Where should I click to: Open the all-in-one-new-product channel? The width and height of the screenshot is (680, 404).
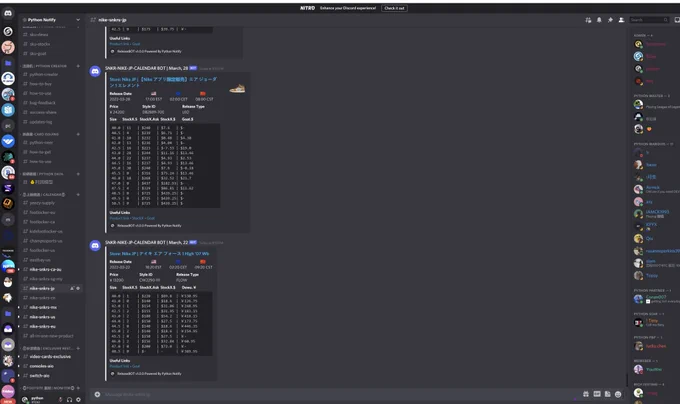click(x=51, y=336)
